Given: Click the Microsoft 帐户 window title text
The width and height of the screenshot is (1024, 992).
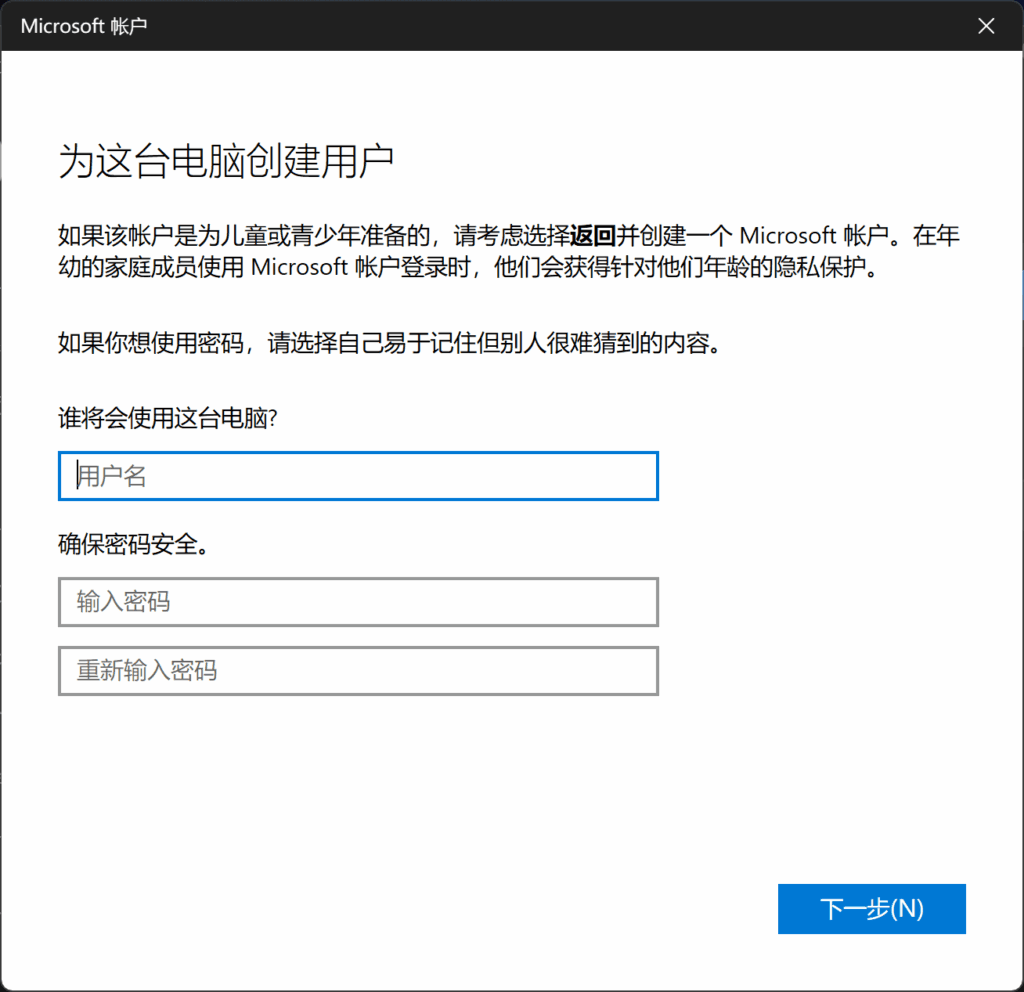Looking at the screenshot, I should tap(84, 26).
